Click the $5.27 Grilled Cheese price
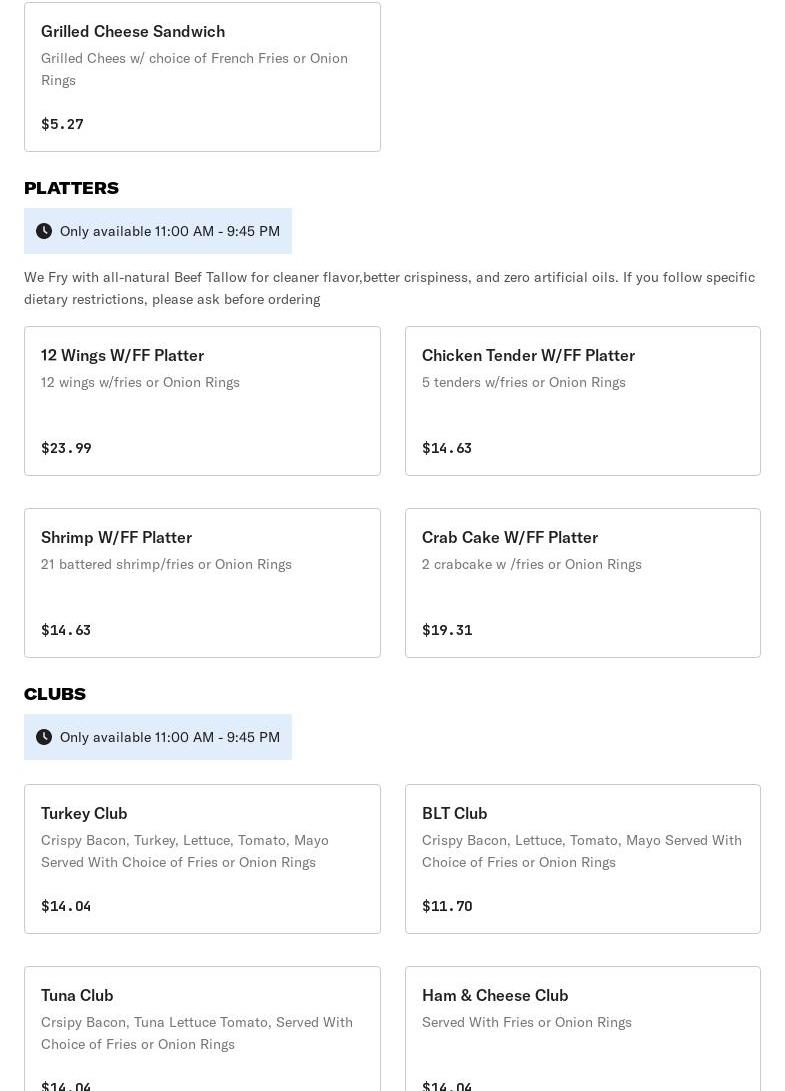785x1091 pixels. tap(62, 124)
